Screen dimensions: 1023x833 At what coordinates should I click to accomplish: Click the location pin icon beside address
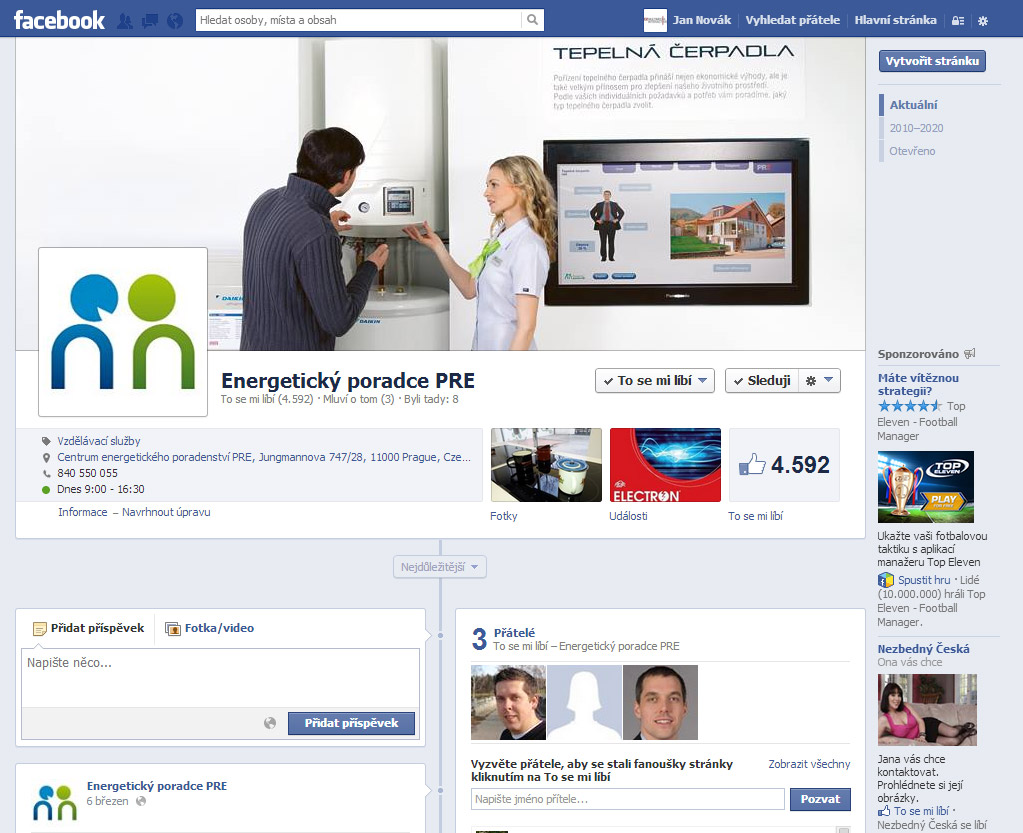click(46, 457)
